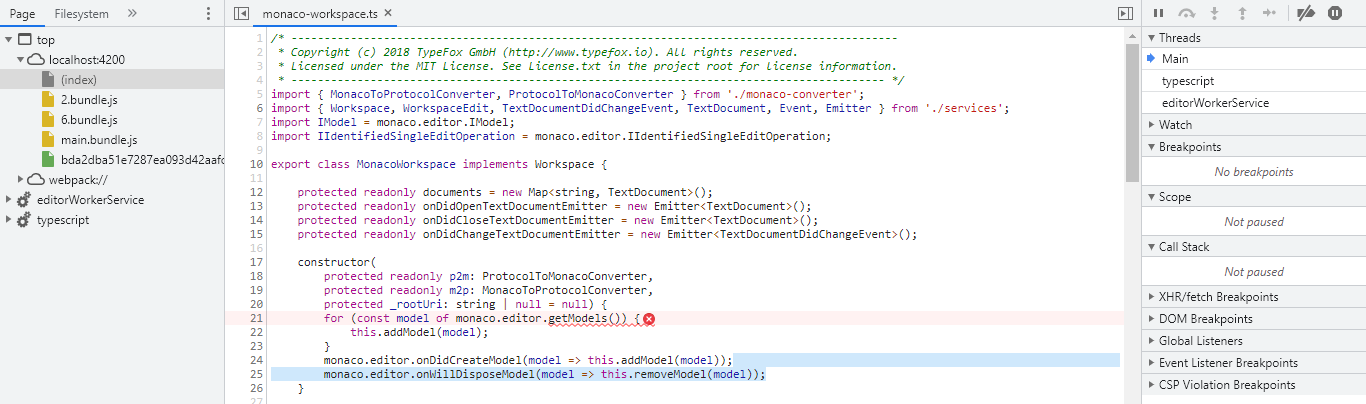This screenshot has height=404, width=1366.
Task: Hide the debugger sidebar
Action: 1125,14
